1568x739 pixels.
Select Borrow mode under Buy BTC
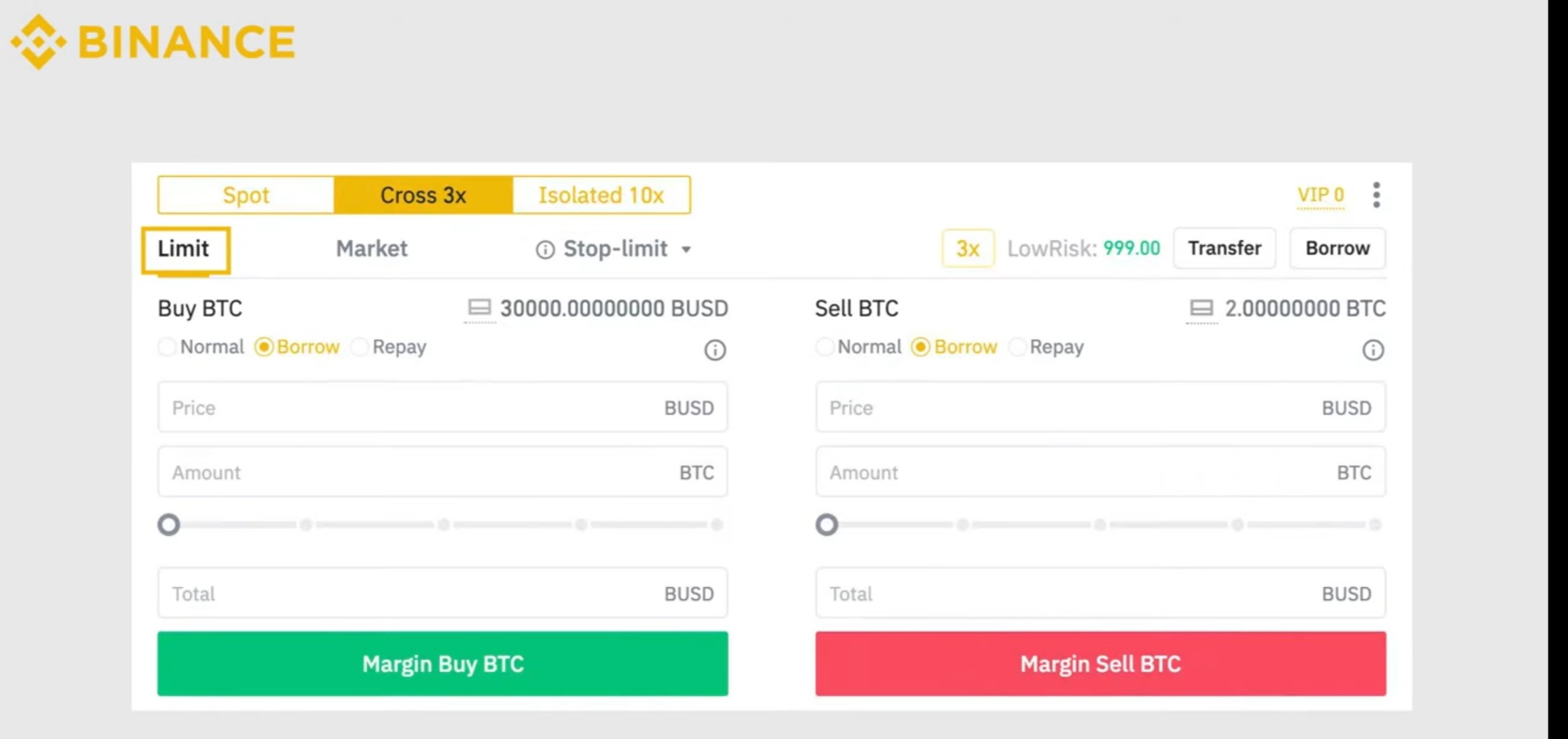298,347
